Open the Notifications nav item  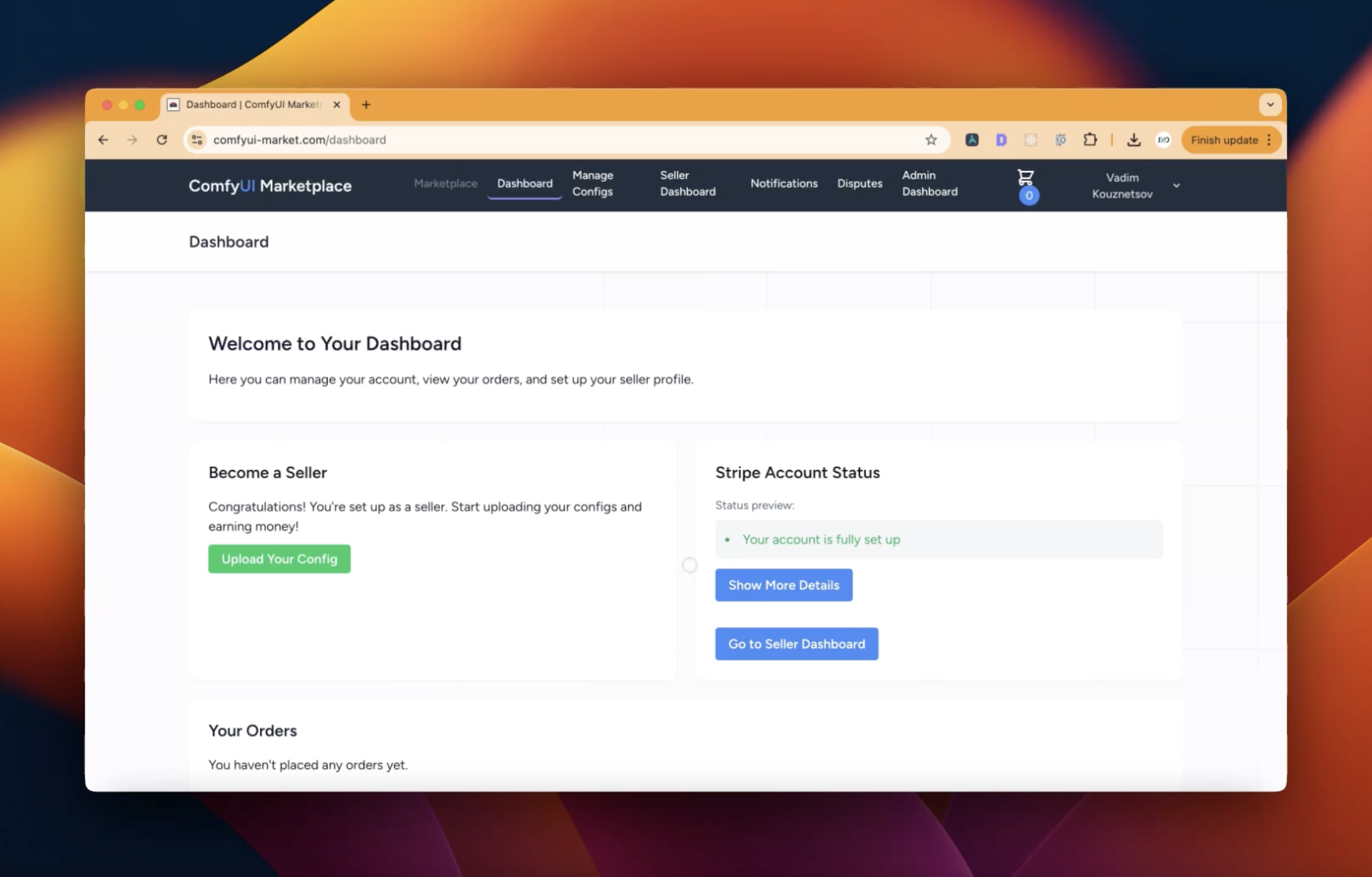783,184
